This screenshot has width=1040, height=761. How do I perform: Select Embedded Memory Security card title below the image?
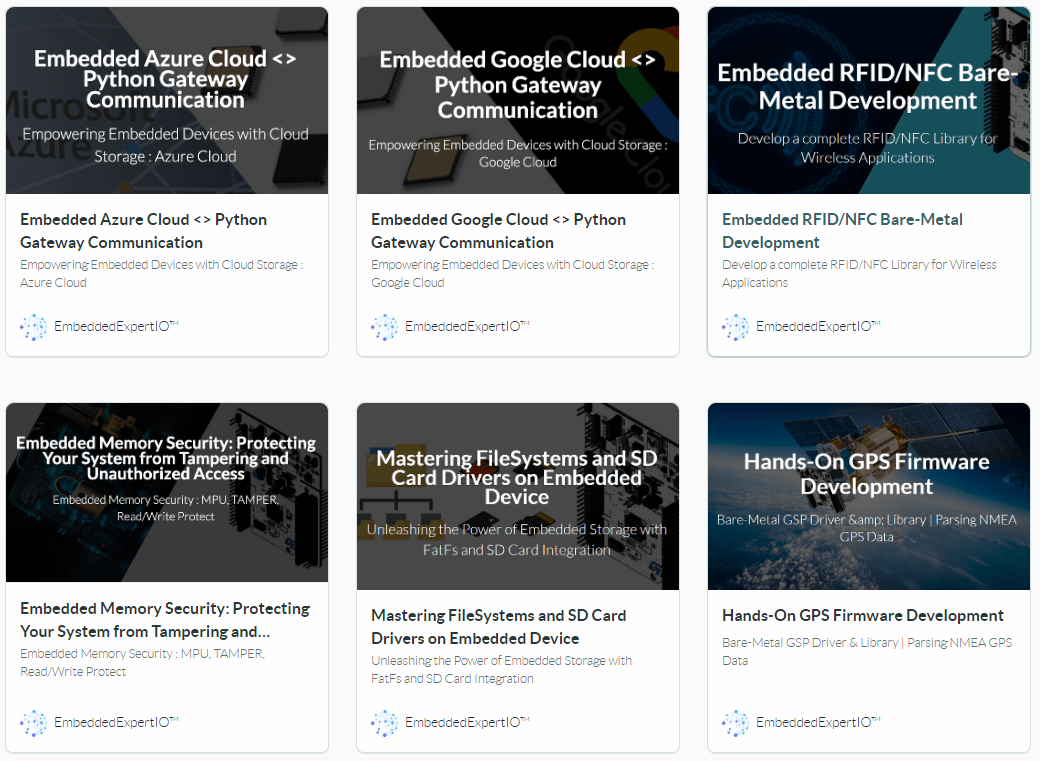click(x=165, y=620)
